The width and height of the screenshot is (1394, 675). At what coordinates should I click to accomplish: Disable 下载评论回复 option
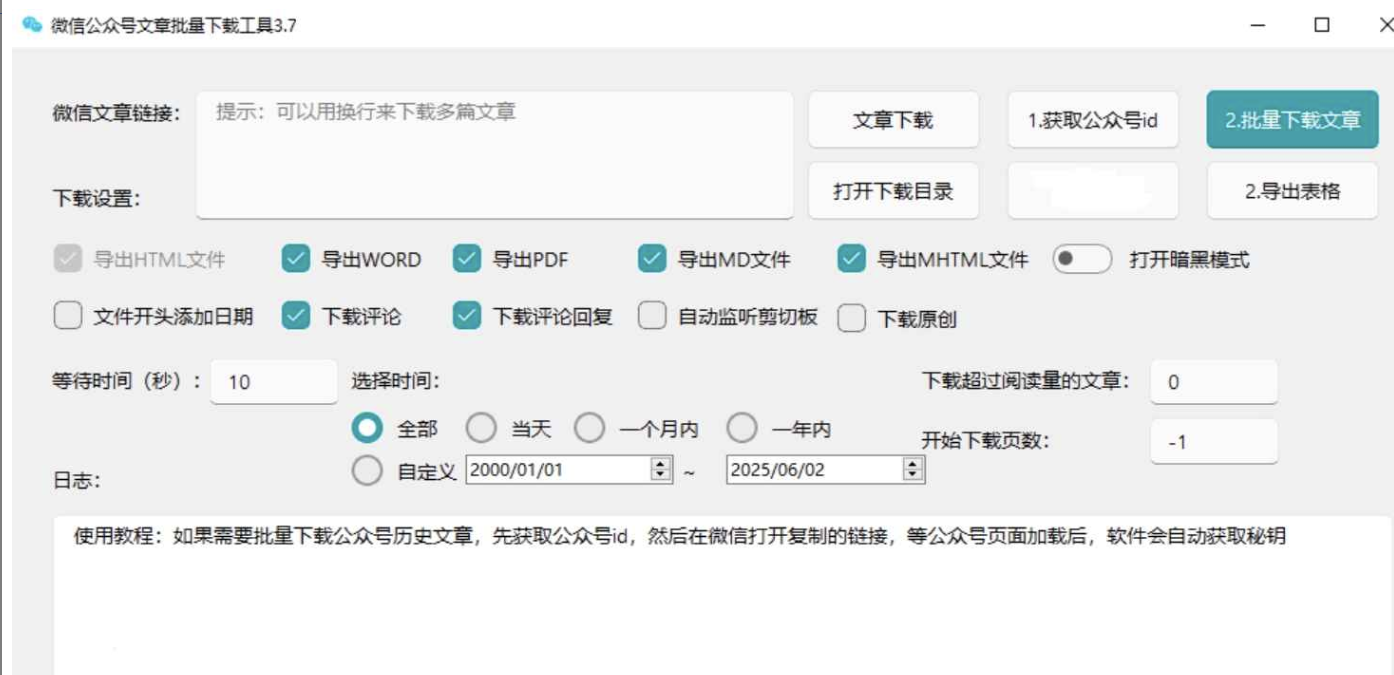[466, 315]
